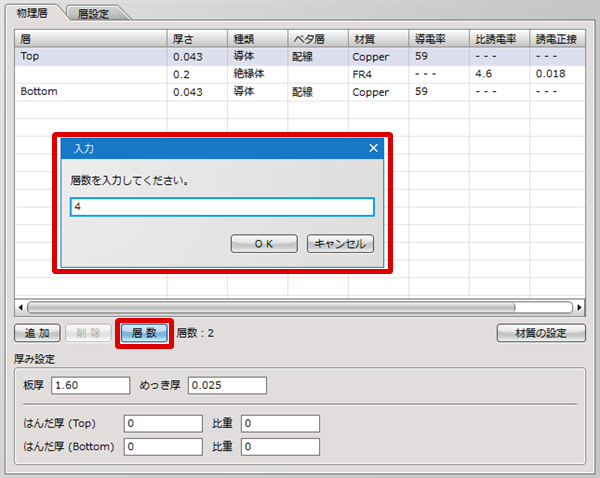Select the Bottom layer row

coord(90,91)
